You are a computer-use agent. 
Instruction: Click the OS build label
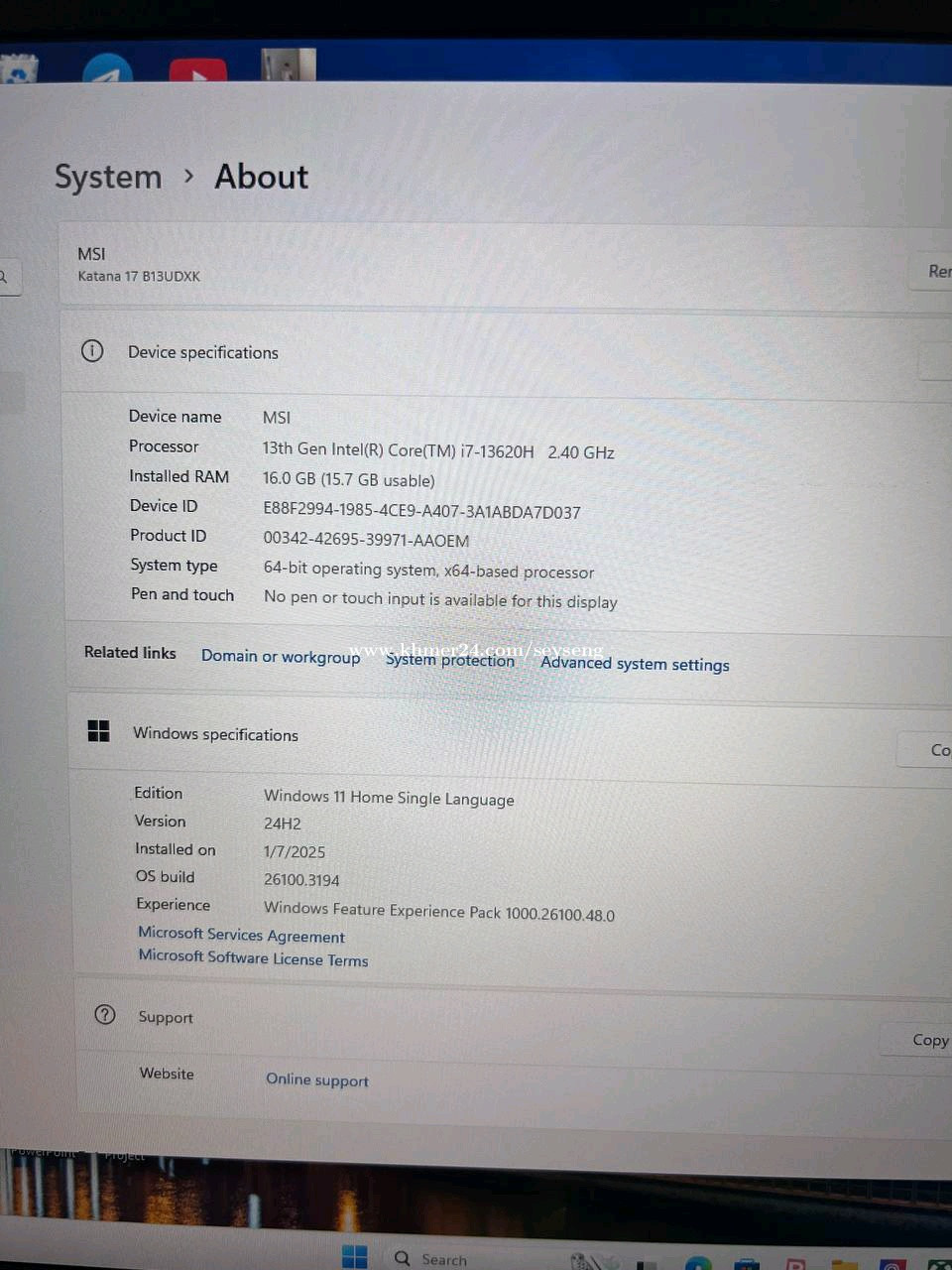165,876
